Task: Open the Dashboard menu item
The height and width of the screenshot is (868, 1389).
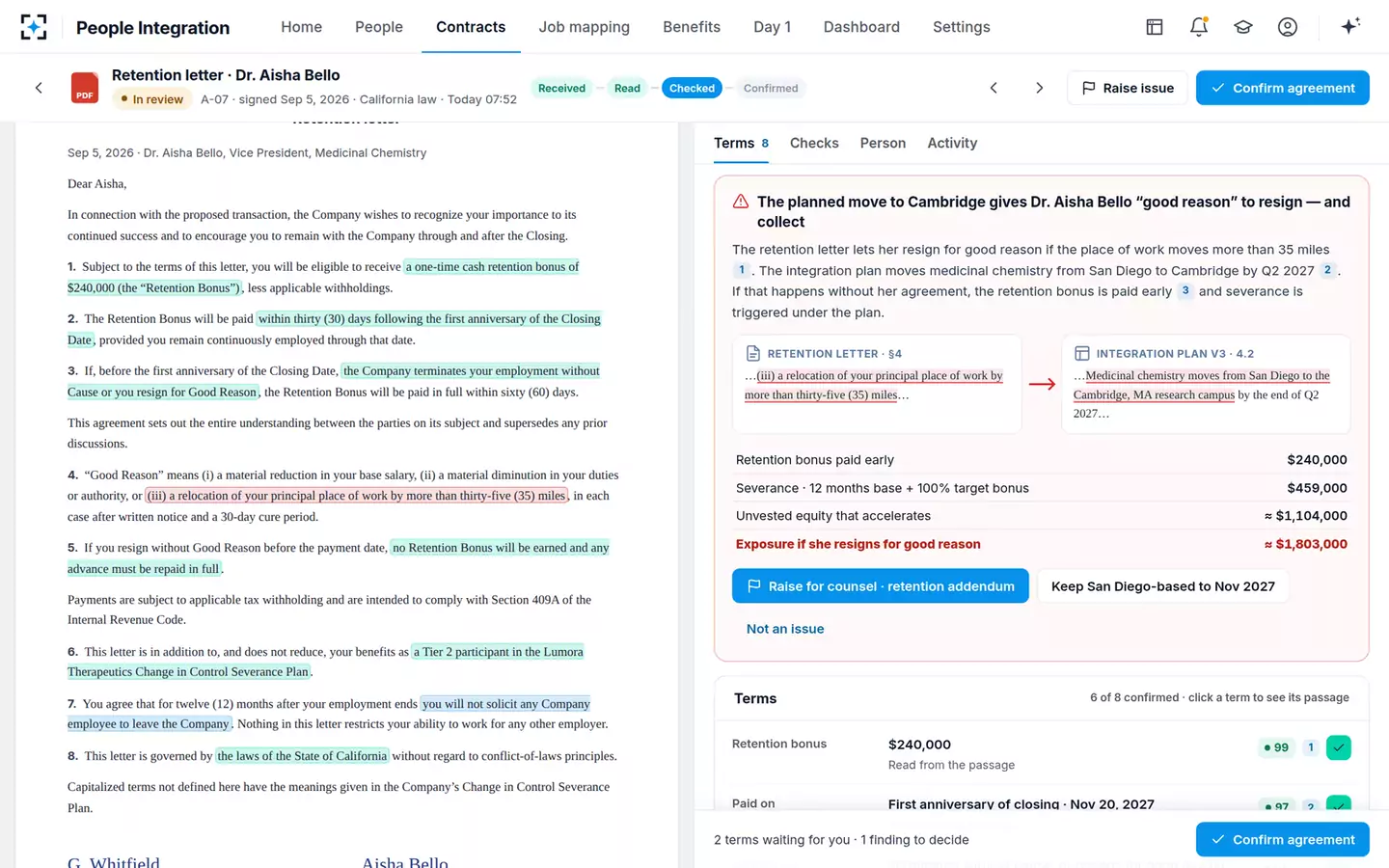Action: tap(861, 27)
